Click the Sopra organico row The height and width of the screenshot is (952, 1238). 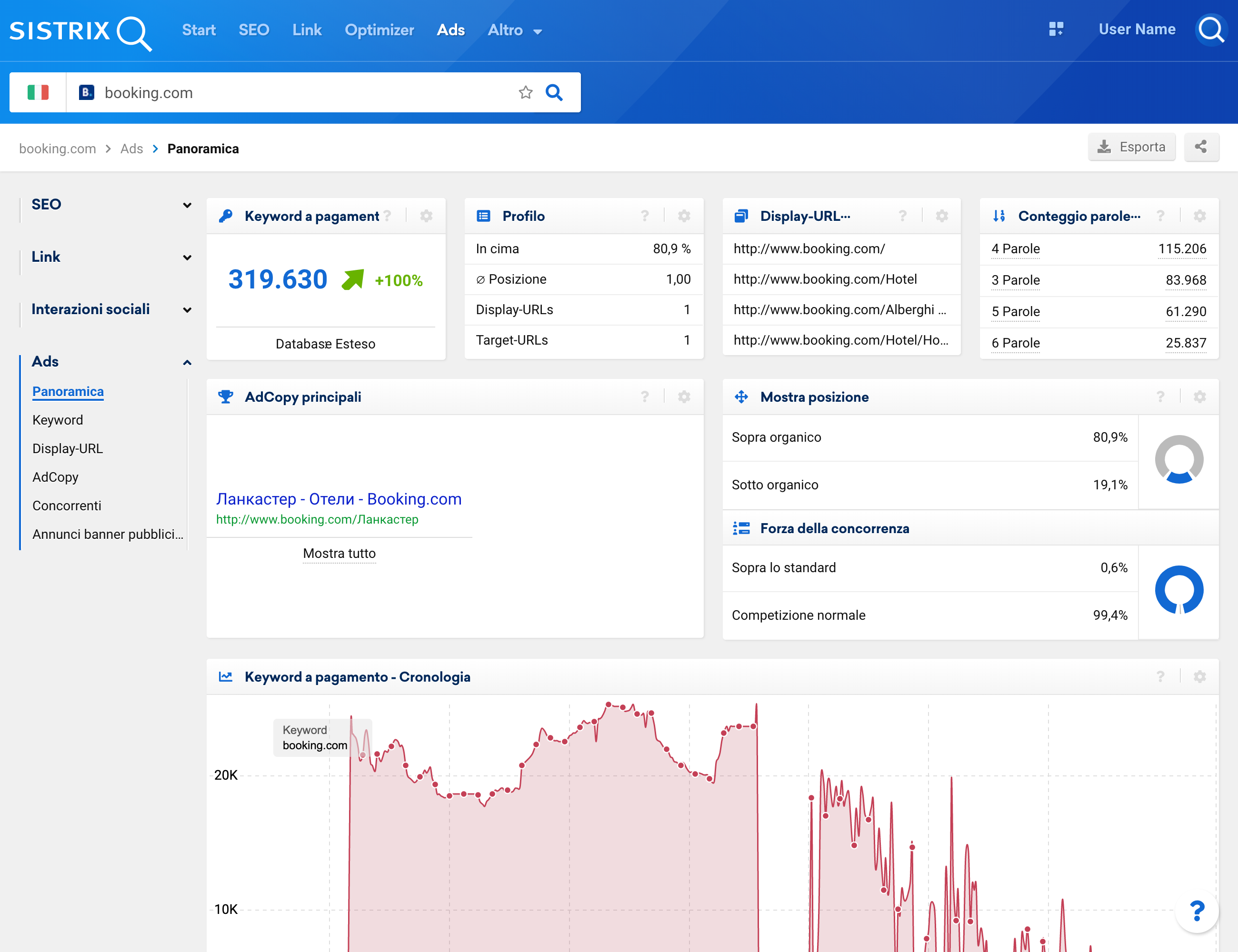coord(929,437)
